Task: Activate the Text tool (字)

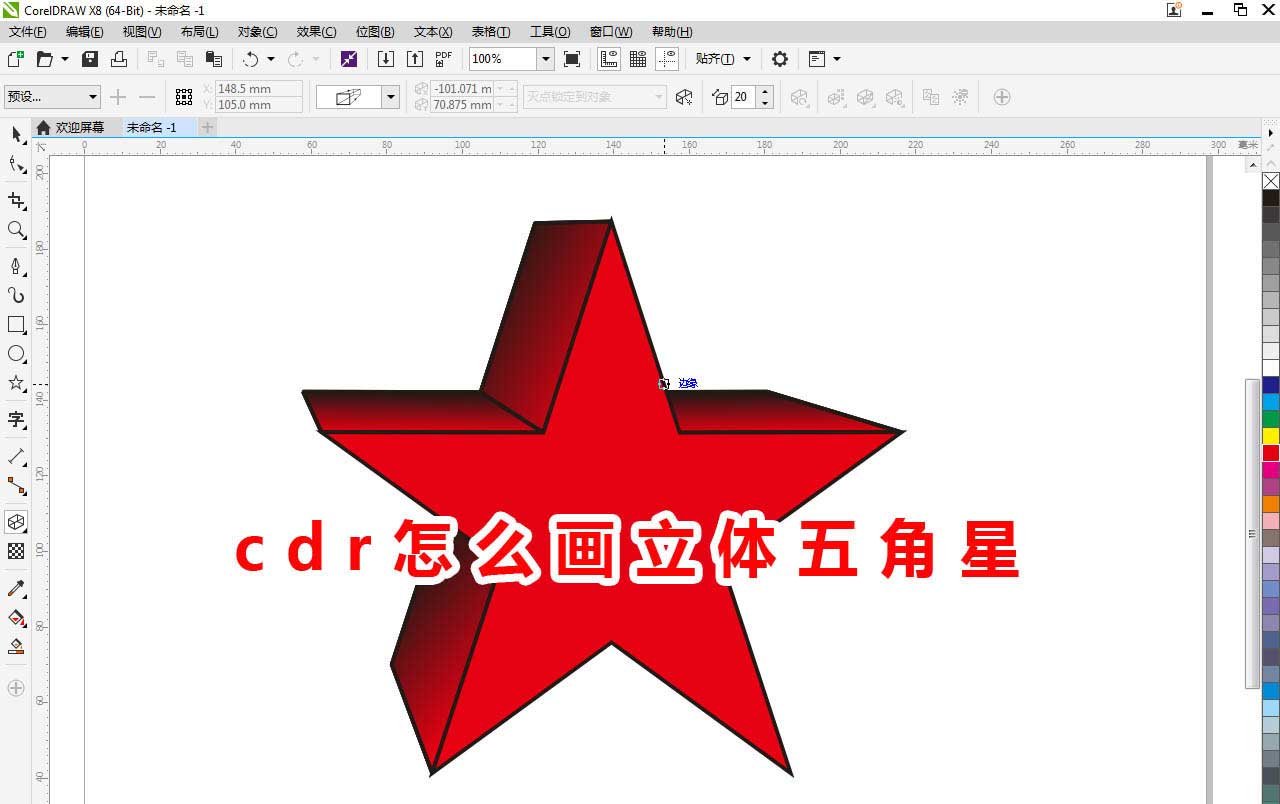Action: pyautogui.click(x=16, y=419)
